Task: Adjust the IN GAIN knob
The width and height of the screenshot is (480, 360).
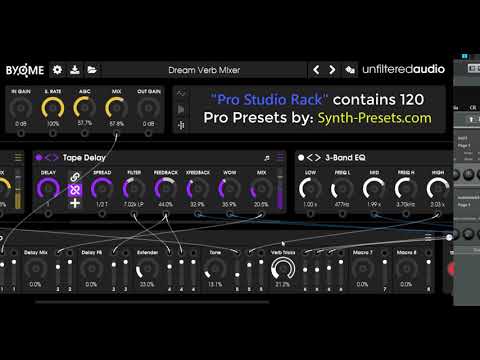Action: pos(21,108)
